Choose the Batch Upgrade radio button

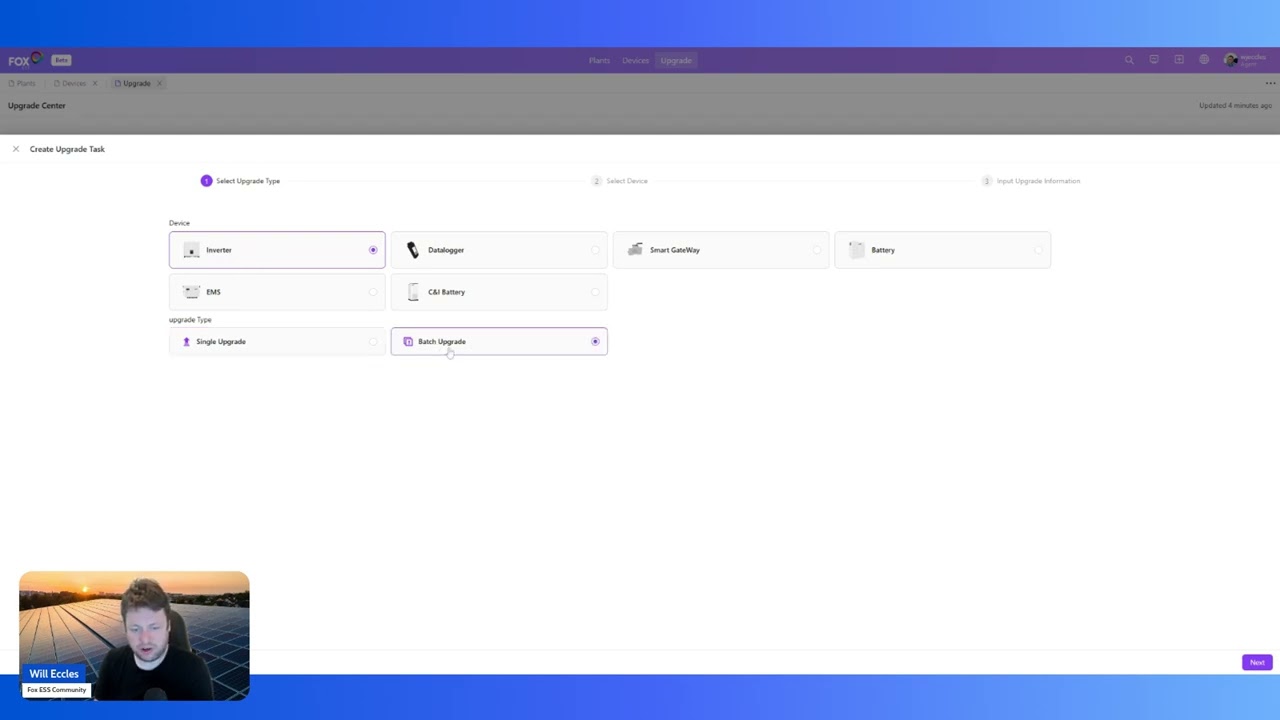coord(595,342)
